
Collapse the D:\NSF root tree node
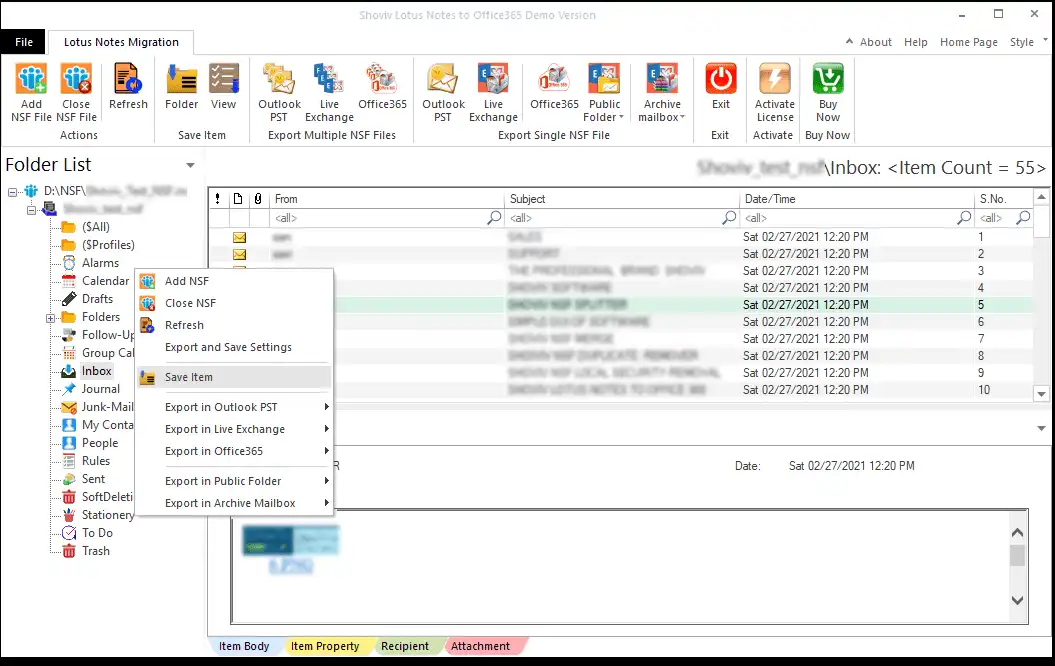(x=12, y=192)
